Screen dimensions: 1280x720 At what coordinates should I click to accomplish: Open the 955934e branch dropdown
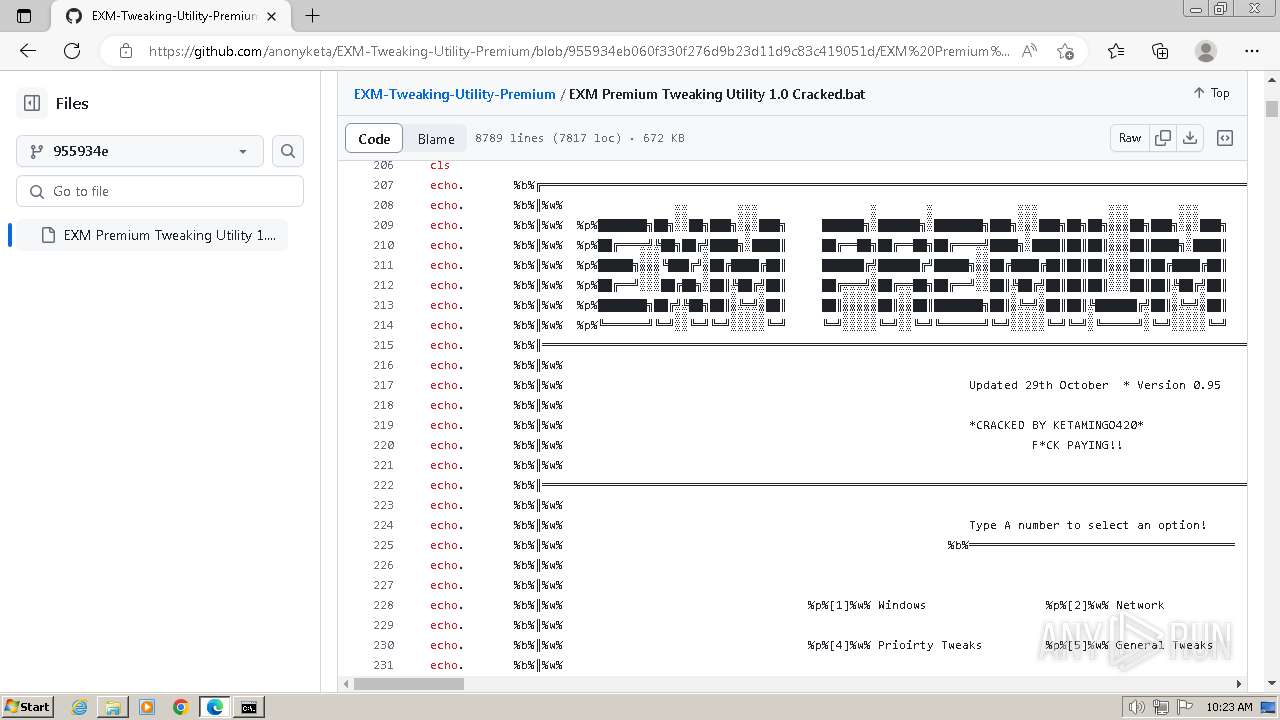tap(140, 151)
